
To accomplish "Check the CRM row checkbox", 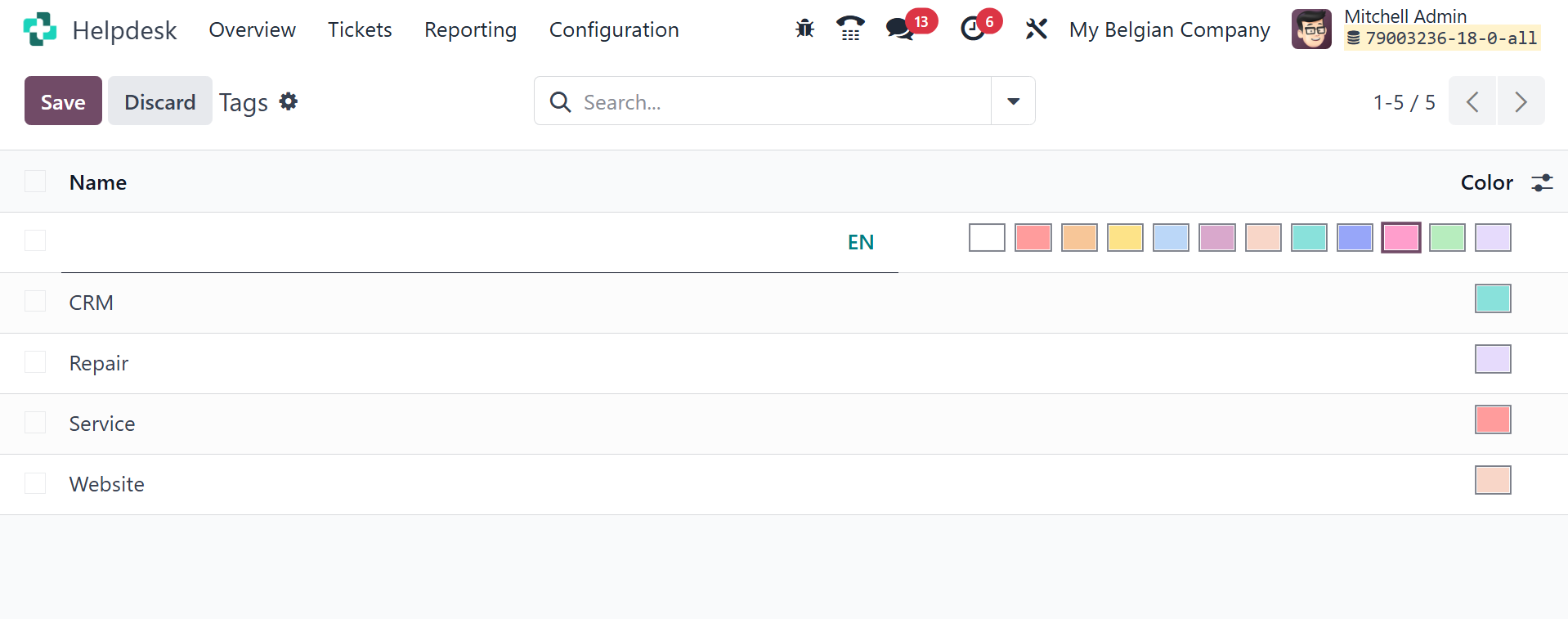I will point(35,302).
